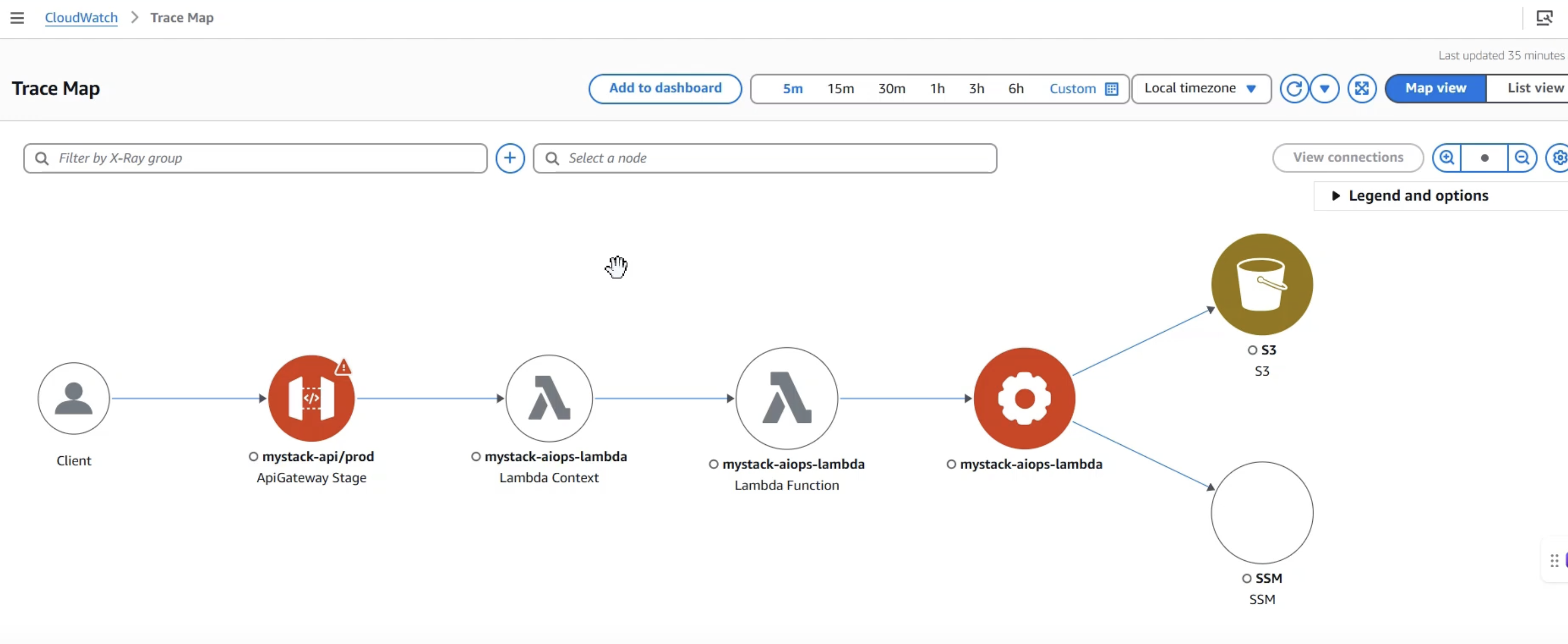Image resolution: width=1568 pixels, height=644 pixels.
Task: Click the S3 bucket node icon
Action: click(1261, 284)
